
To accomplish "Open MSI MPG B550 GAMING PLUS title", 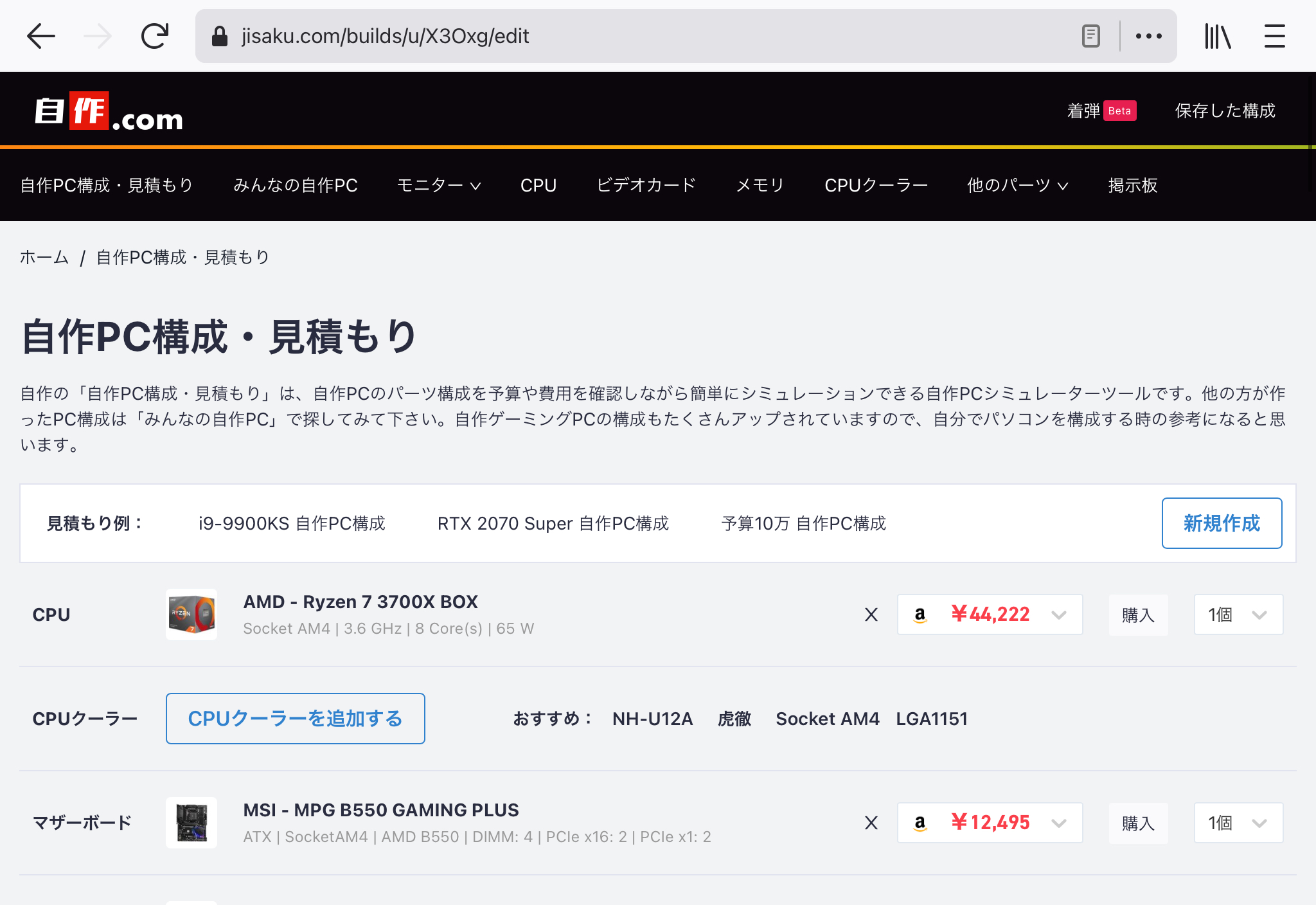I will [x=381, y=810].
